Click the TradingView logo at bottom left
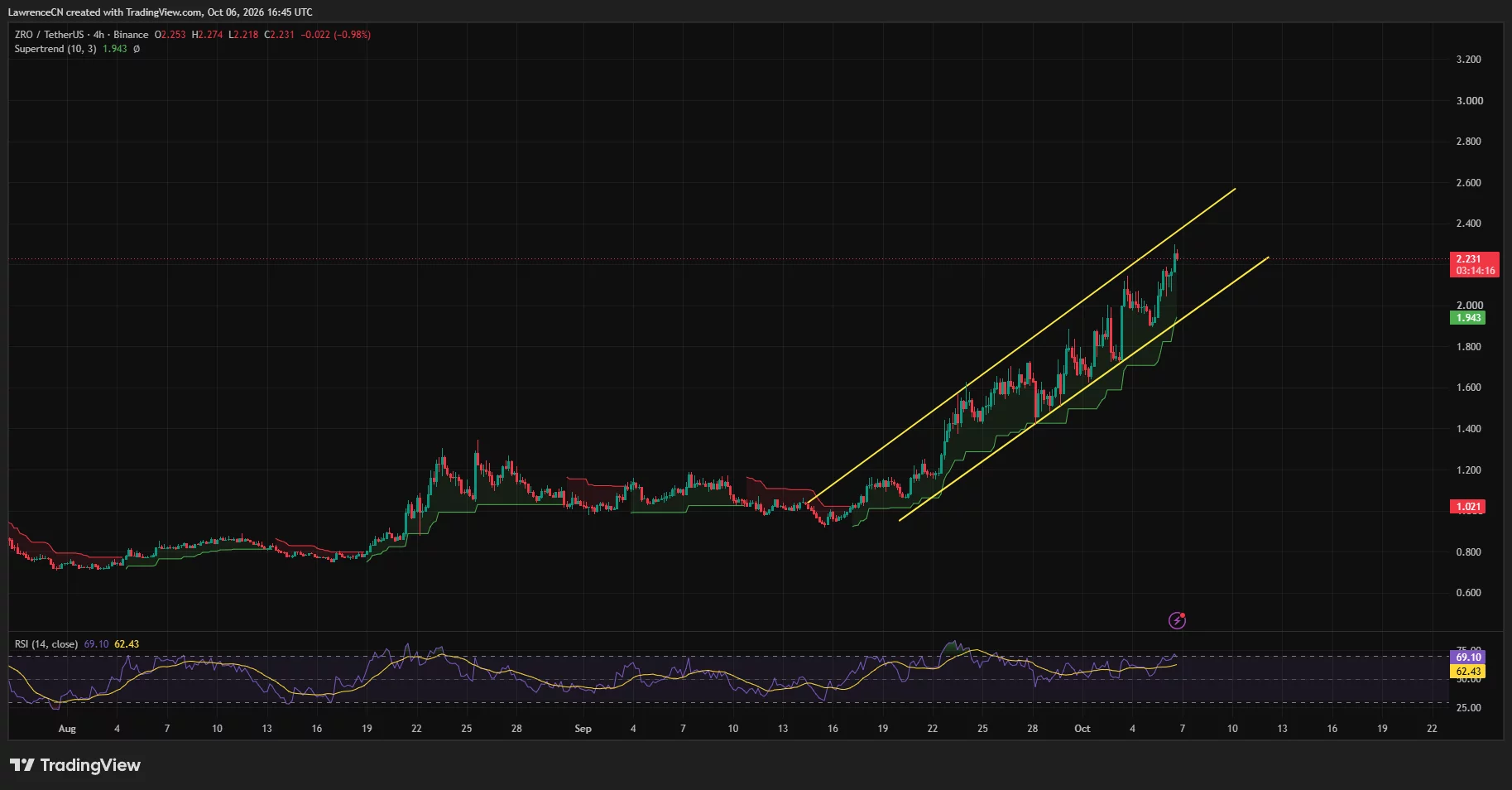The width and height of the screenshot is (1512, 790). (75, 765)
